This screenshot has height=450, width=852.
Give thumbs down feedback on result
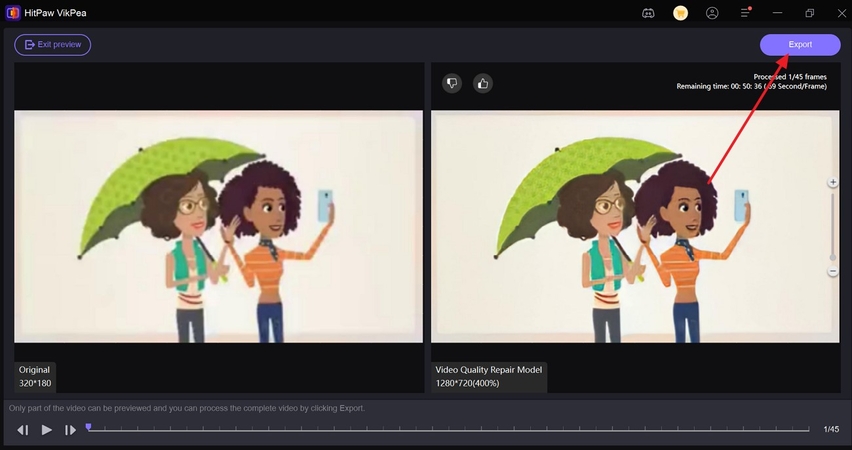pos(452,83)
